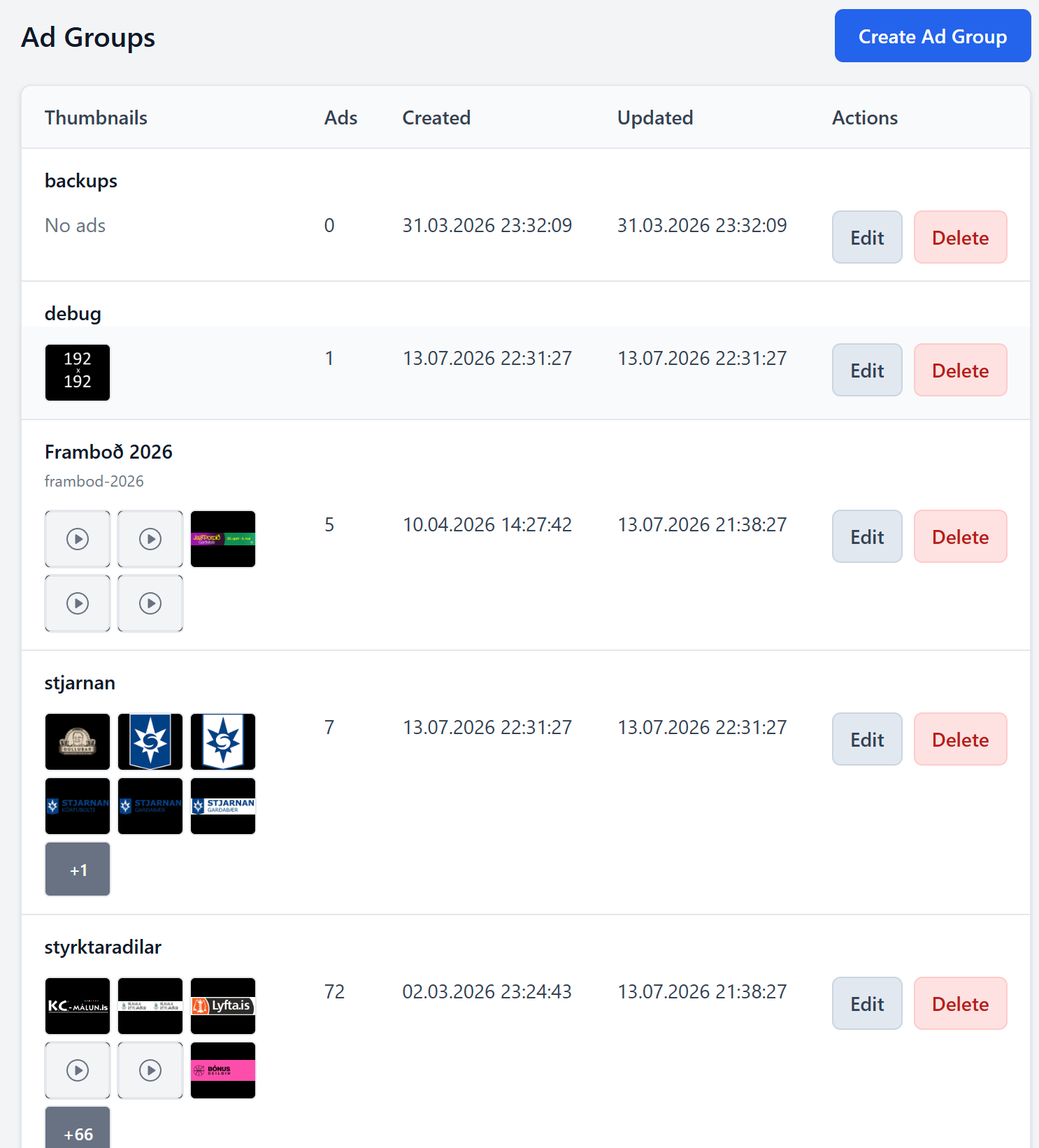Edit the stjarnan ad group
Viewport: 1039px width, 1148px height.
click(867, 739)
